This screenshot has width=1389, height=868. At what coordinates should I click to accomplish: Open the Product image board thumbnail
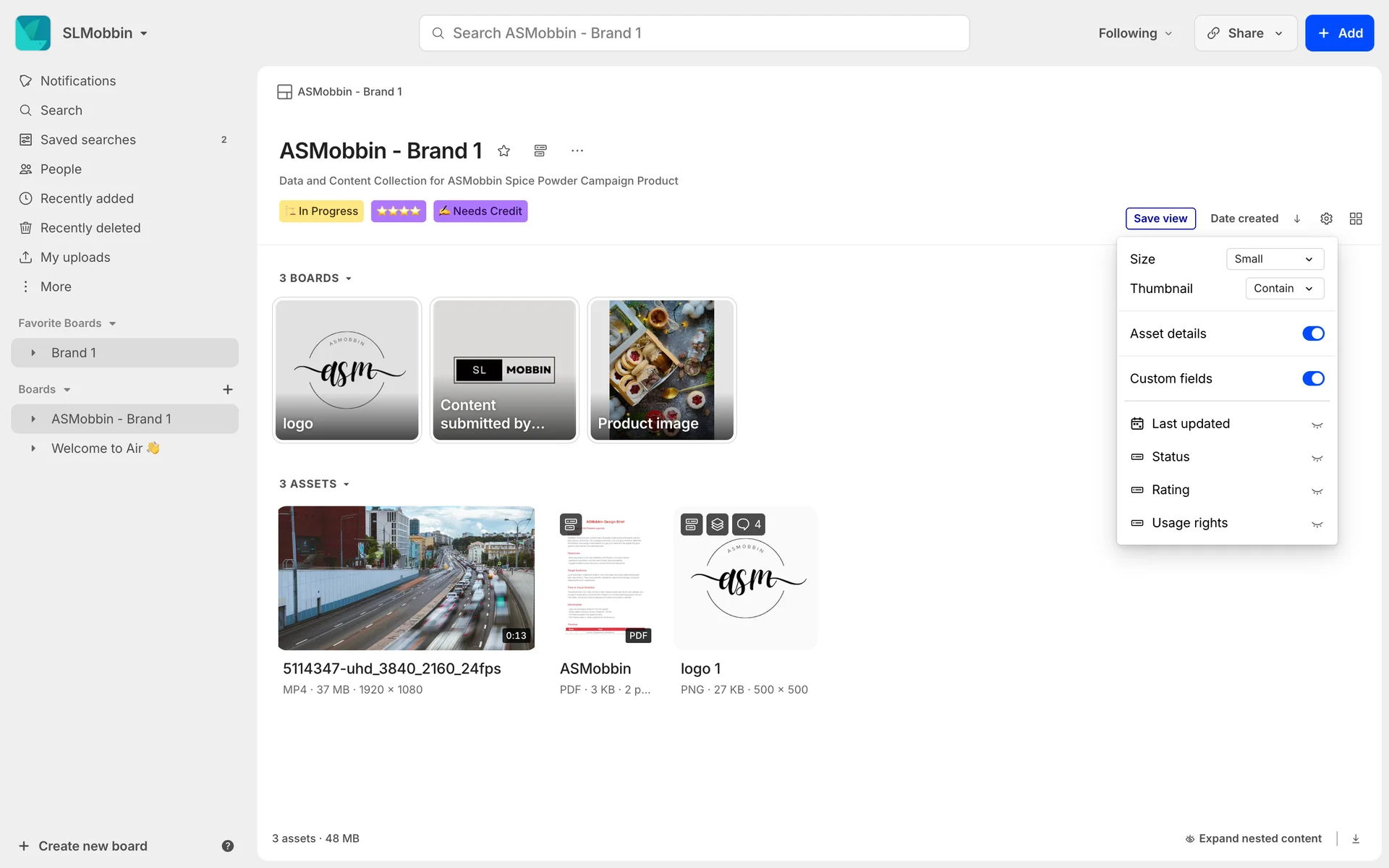[661, 370]
